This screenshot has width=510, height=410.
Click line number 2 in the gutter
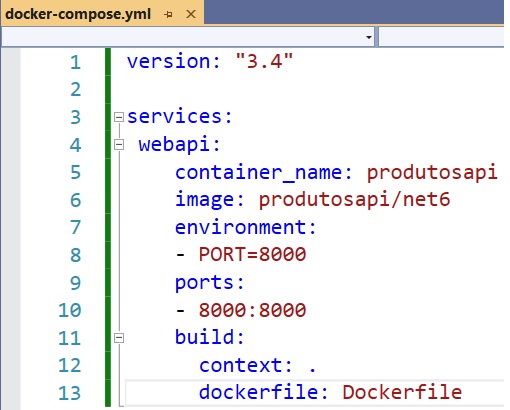click(75, 90)
